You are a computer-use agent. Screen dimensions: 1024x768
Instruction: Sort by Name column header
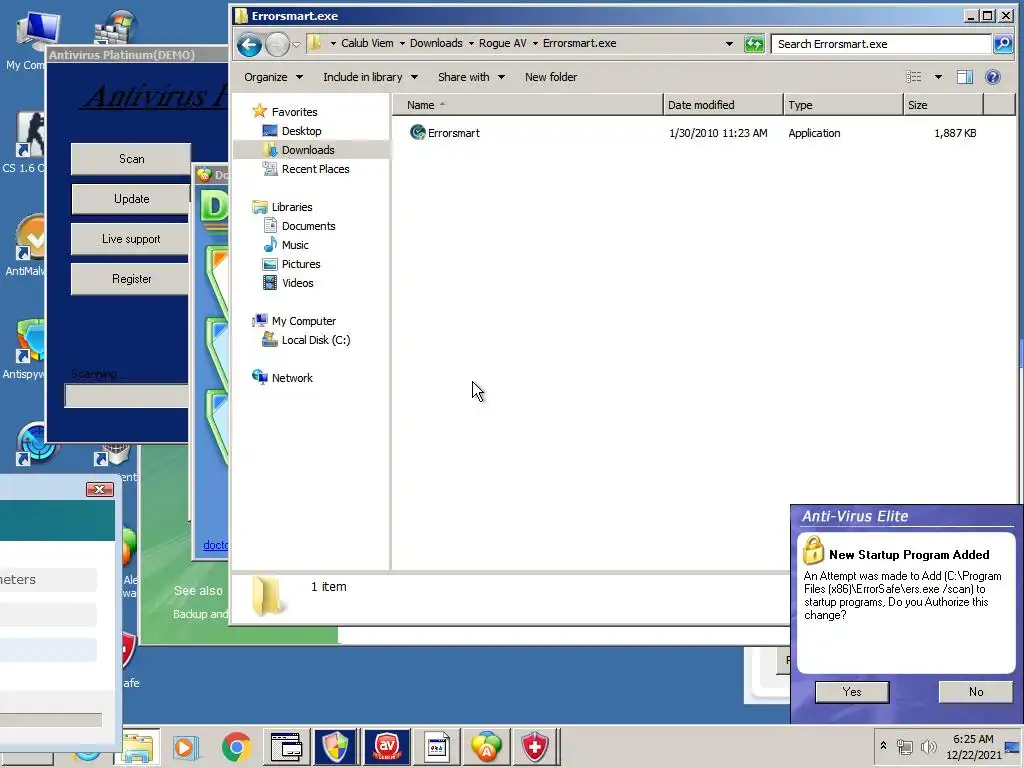pos(528,105)
